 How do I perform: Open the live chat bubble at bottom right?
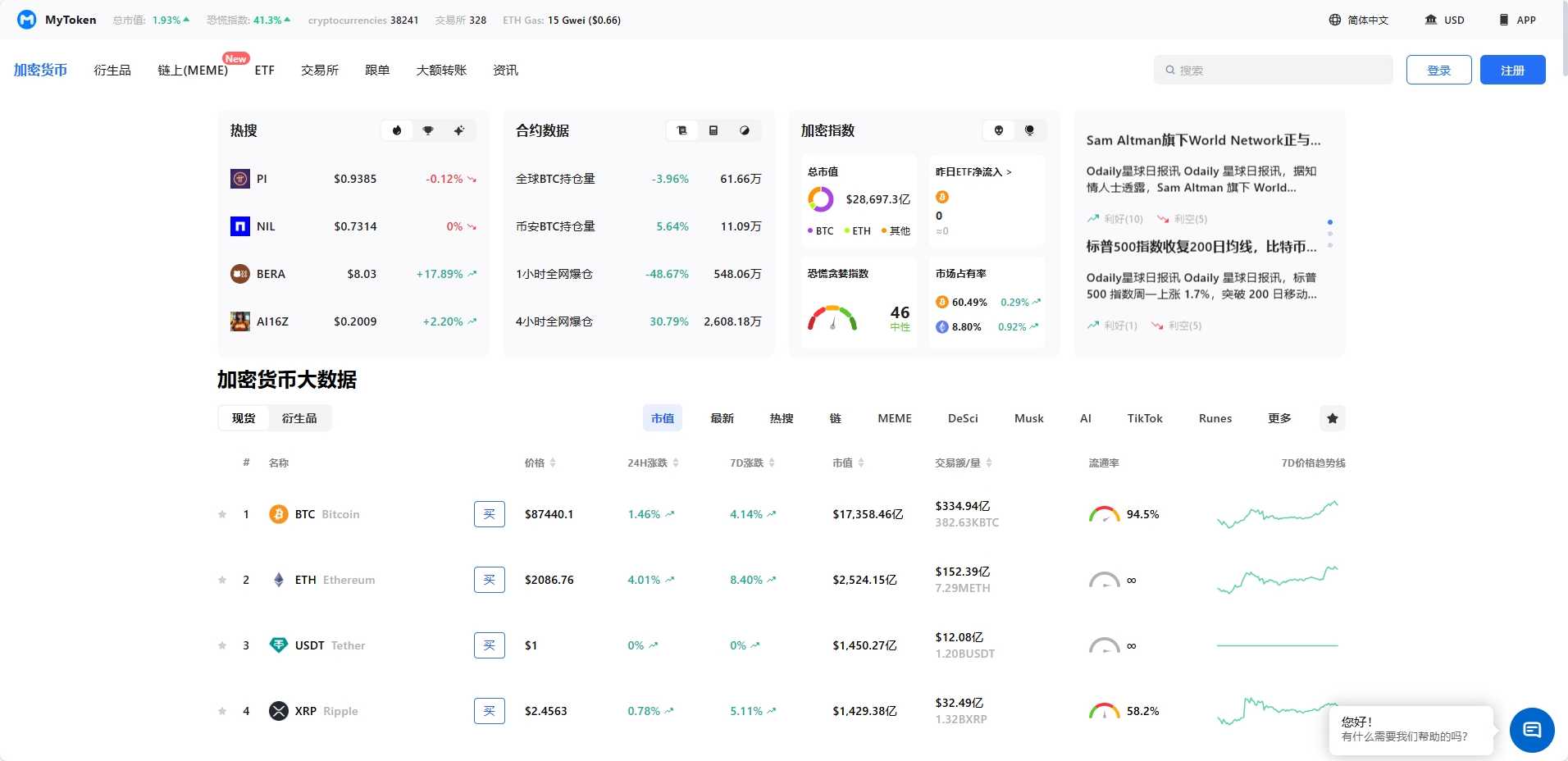click(x=1532, y=729)
